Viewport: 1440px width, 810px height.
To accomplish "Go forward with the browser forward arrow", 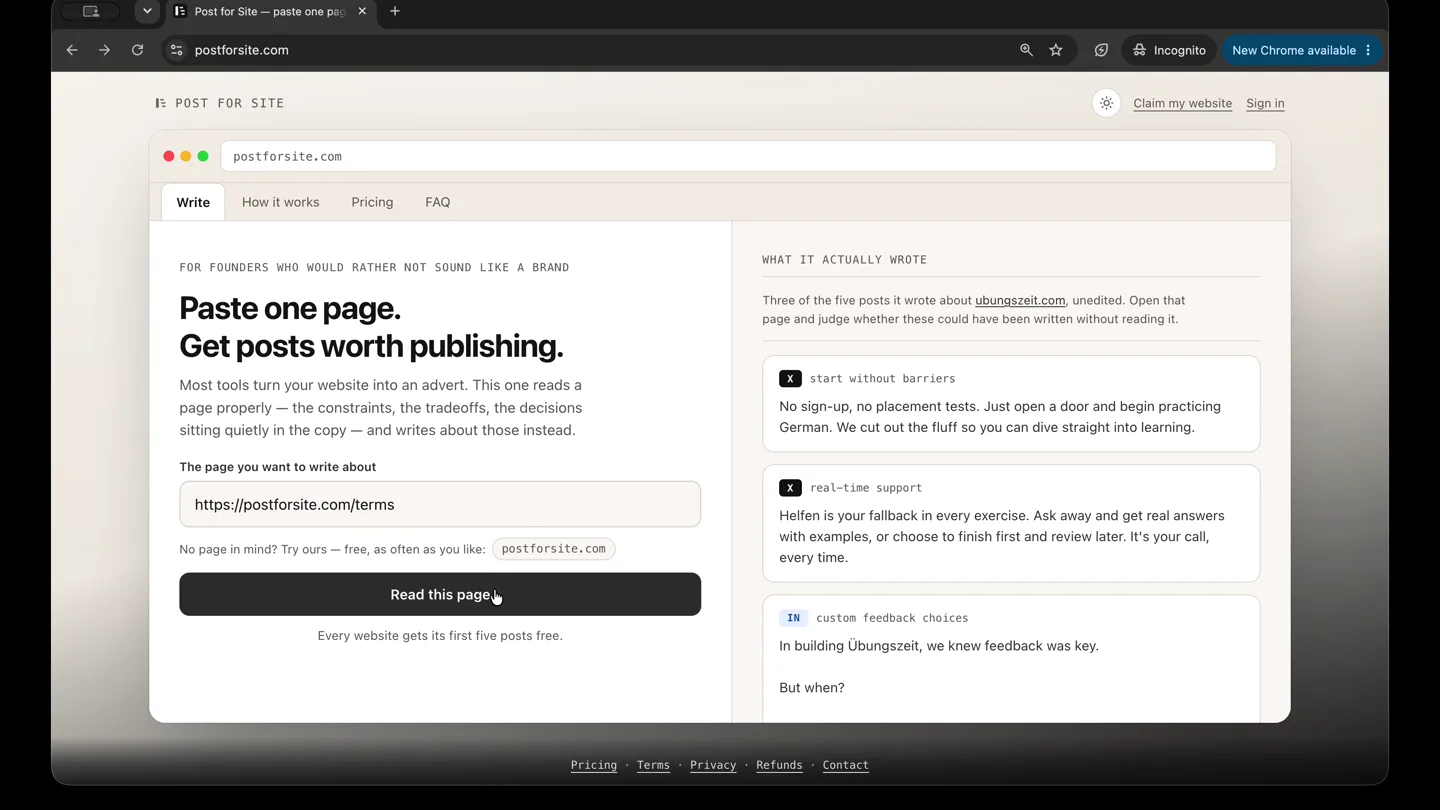I will point(104,50).
